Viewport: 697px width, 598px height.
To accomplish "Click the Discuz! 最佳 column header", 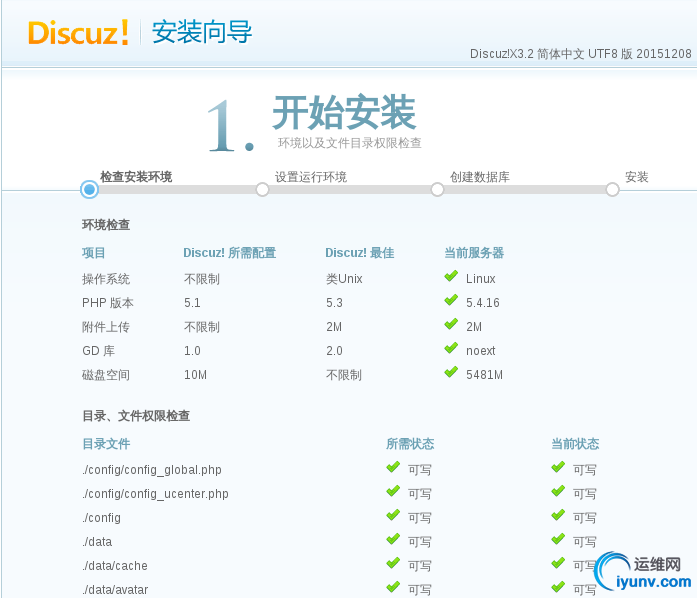I will [360, 253].
